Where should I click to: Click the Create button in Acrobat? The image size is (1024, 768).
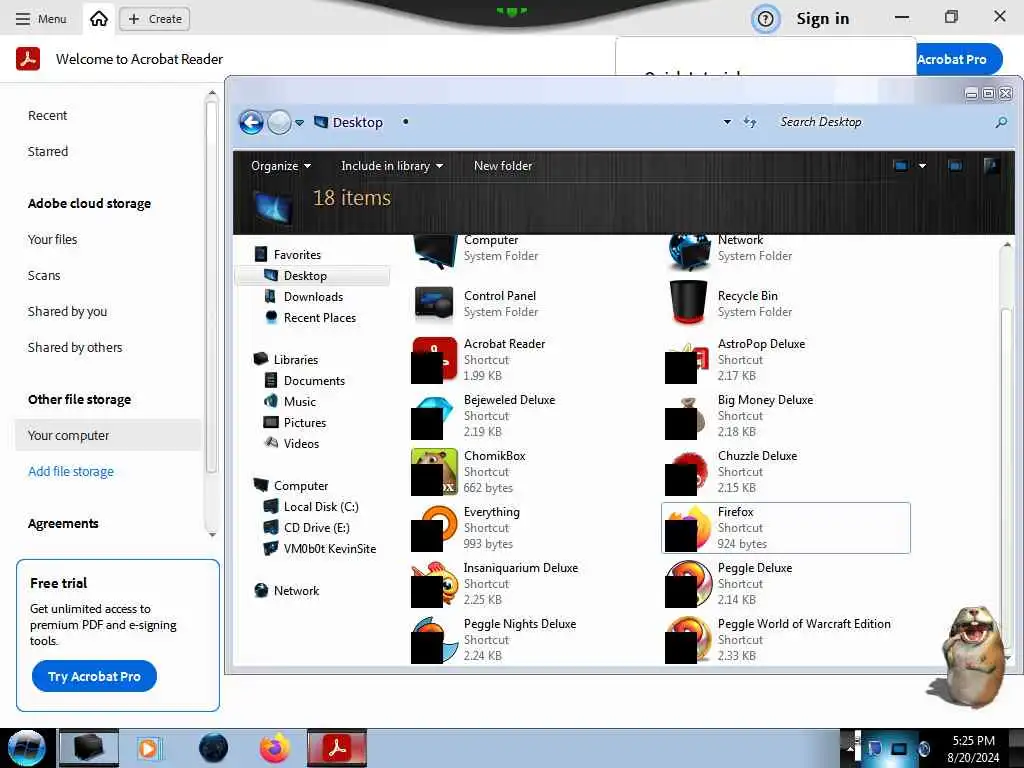pos(155,19)
